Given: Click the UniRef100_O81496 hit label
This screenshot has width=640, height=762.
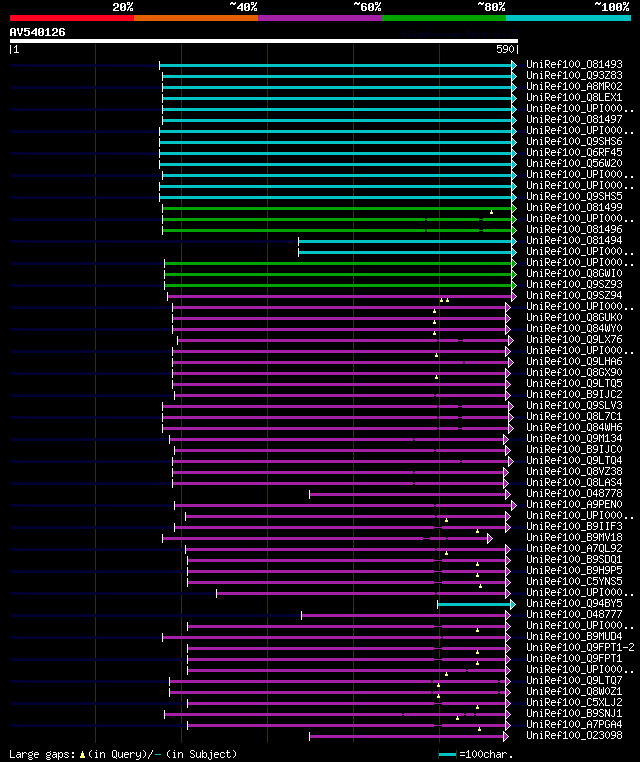Looking at the screenshot, I should coord(574,229).
